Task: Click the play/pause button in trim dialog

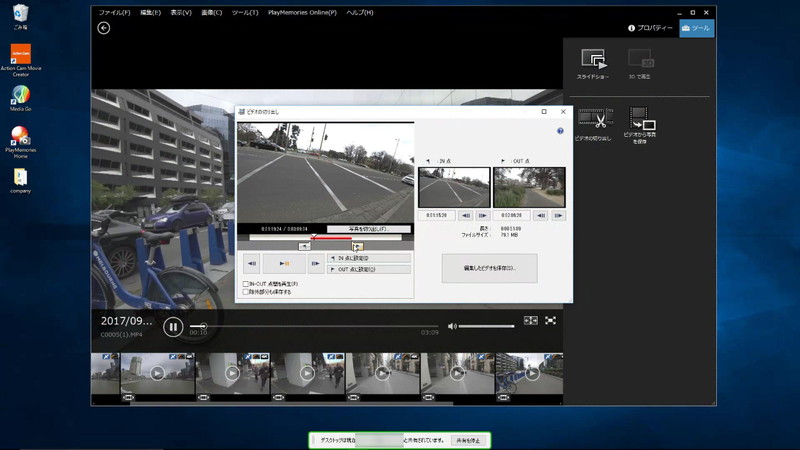Action: [x=284, y=264]
